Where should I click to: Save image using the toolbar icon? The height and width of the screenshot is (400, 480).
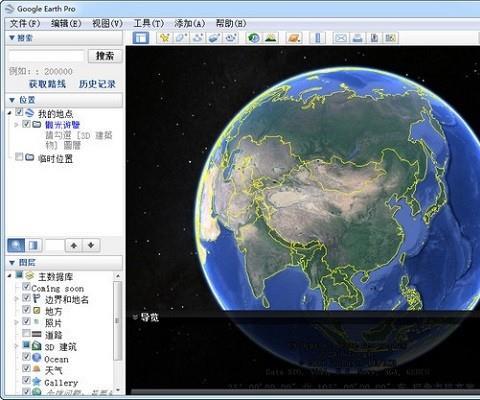[374, 38]
